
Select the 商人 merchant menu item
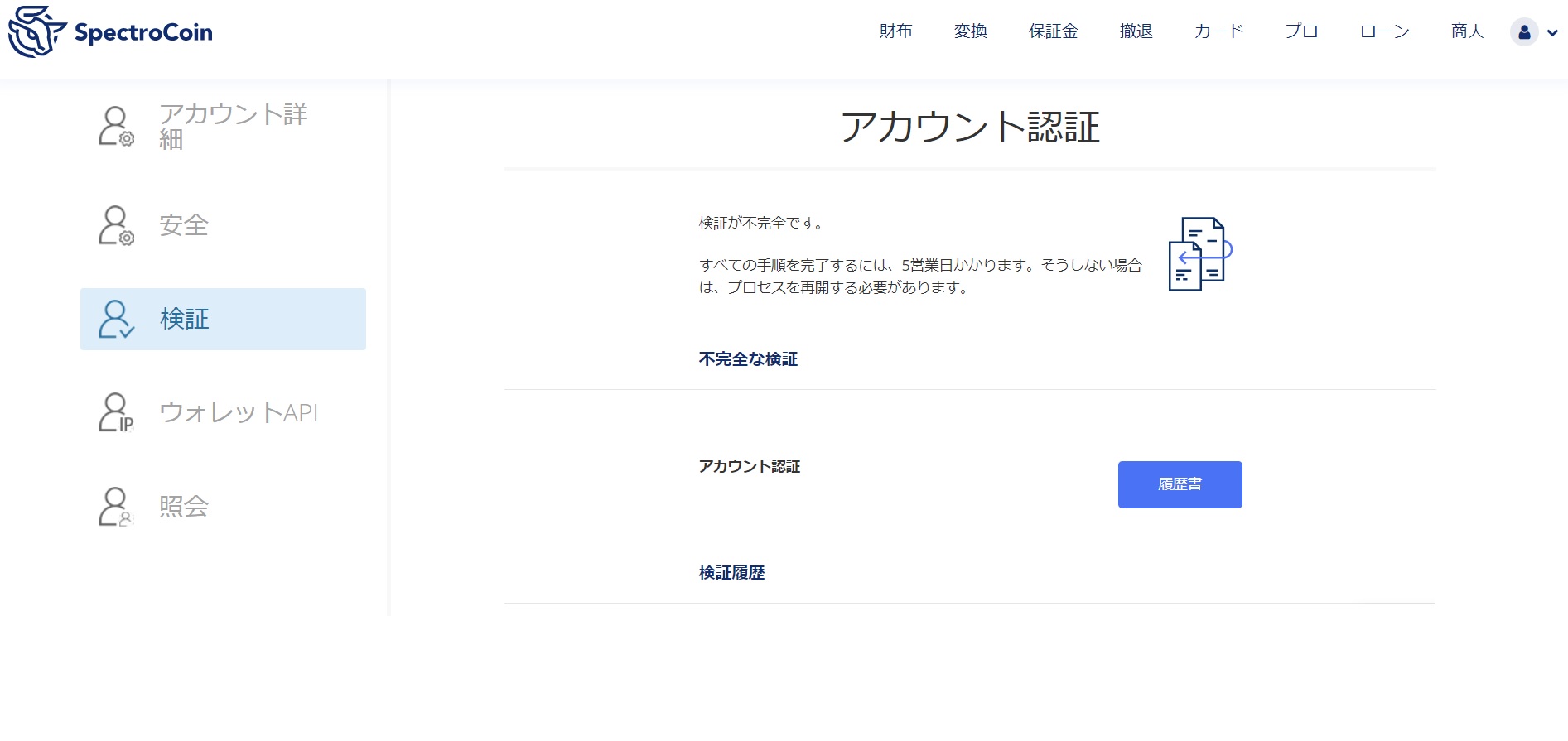click(1467, 31)
